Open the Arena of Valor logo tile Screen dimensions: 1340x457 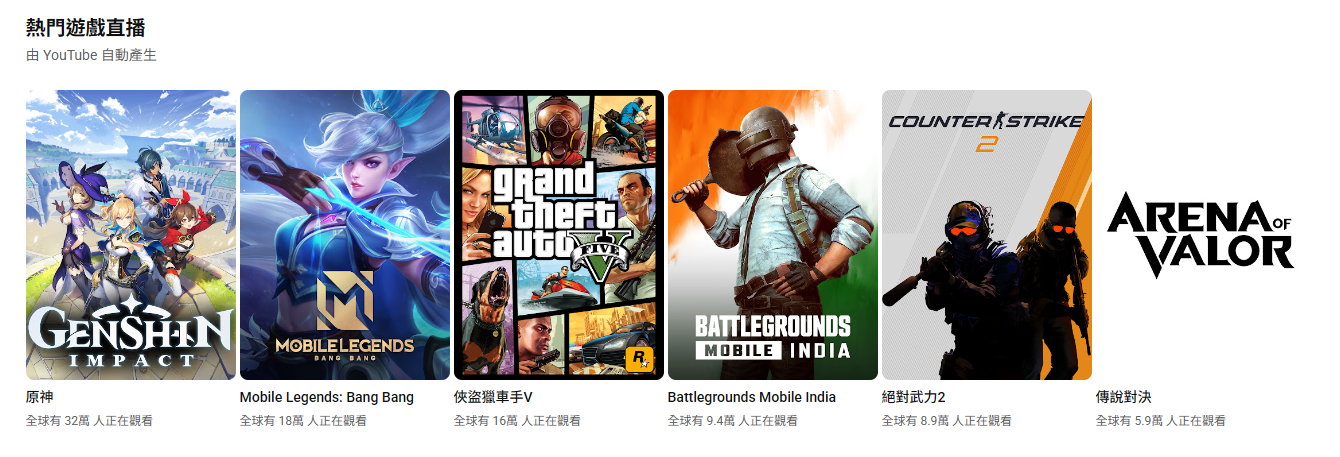(1201, 235)
